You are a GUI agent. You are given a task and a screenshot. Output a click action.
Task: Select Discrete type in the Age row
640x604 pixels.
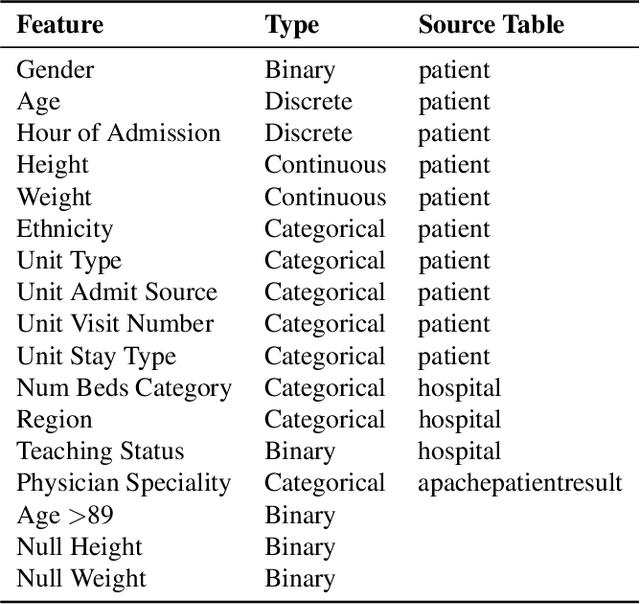(308, 102)
